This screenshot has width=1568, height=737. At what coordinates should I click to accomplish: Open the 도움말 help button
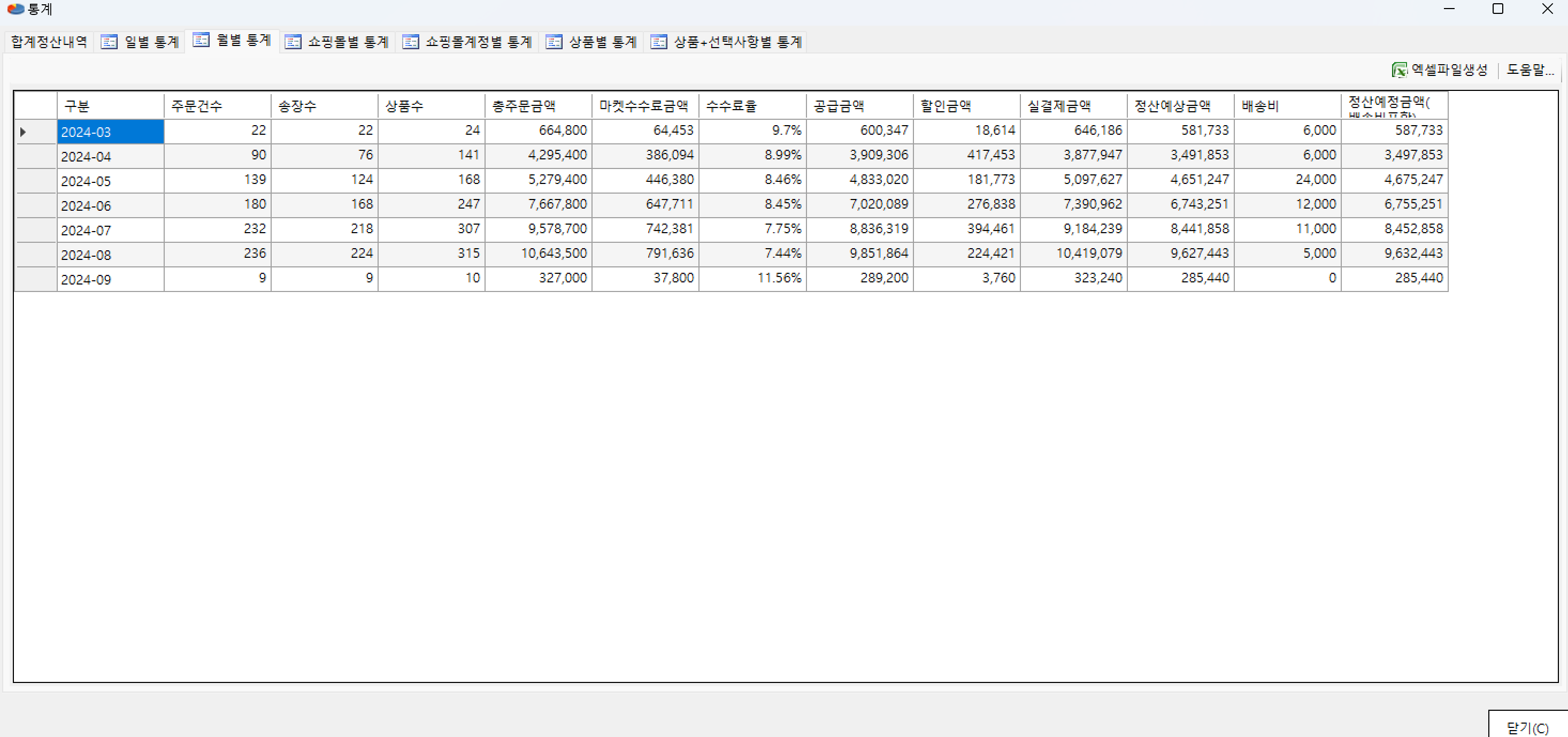(x=1529, y=70)
